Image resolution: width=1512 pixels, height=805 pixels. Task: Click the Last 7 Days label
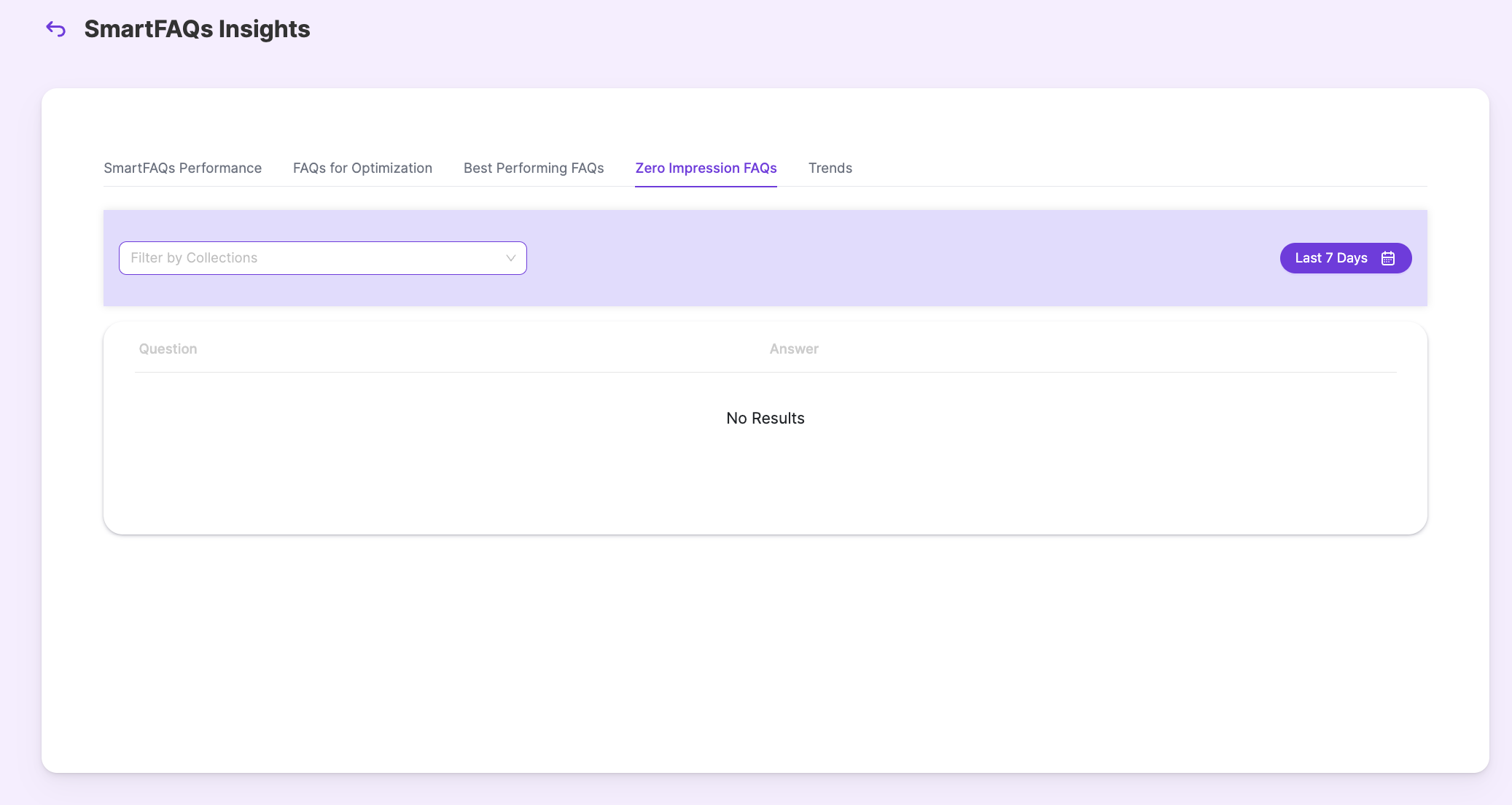1330,258
